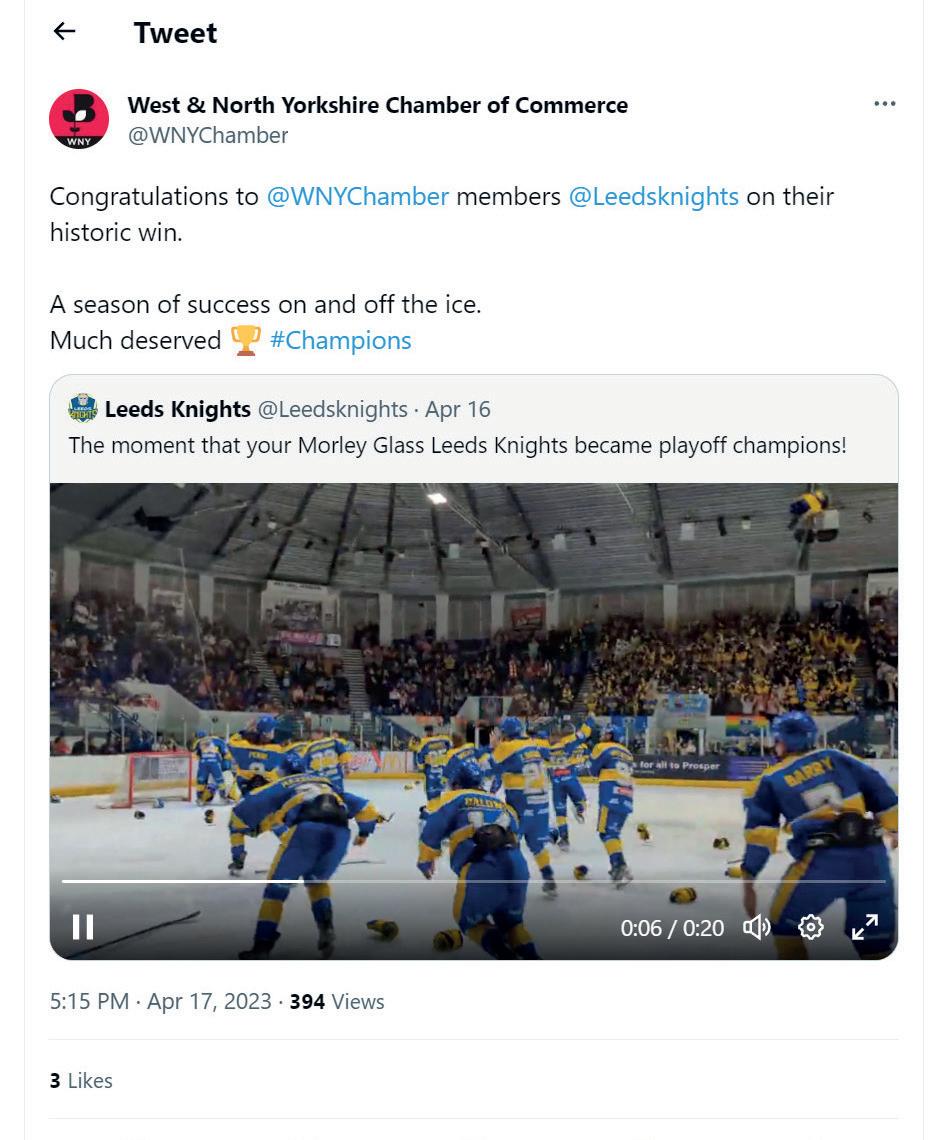Open the @WNYChamber mention link in tweet text

[357, 196]
